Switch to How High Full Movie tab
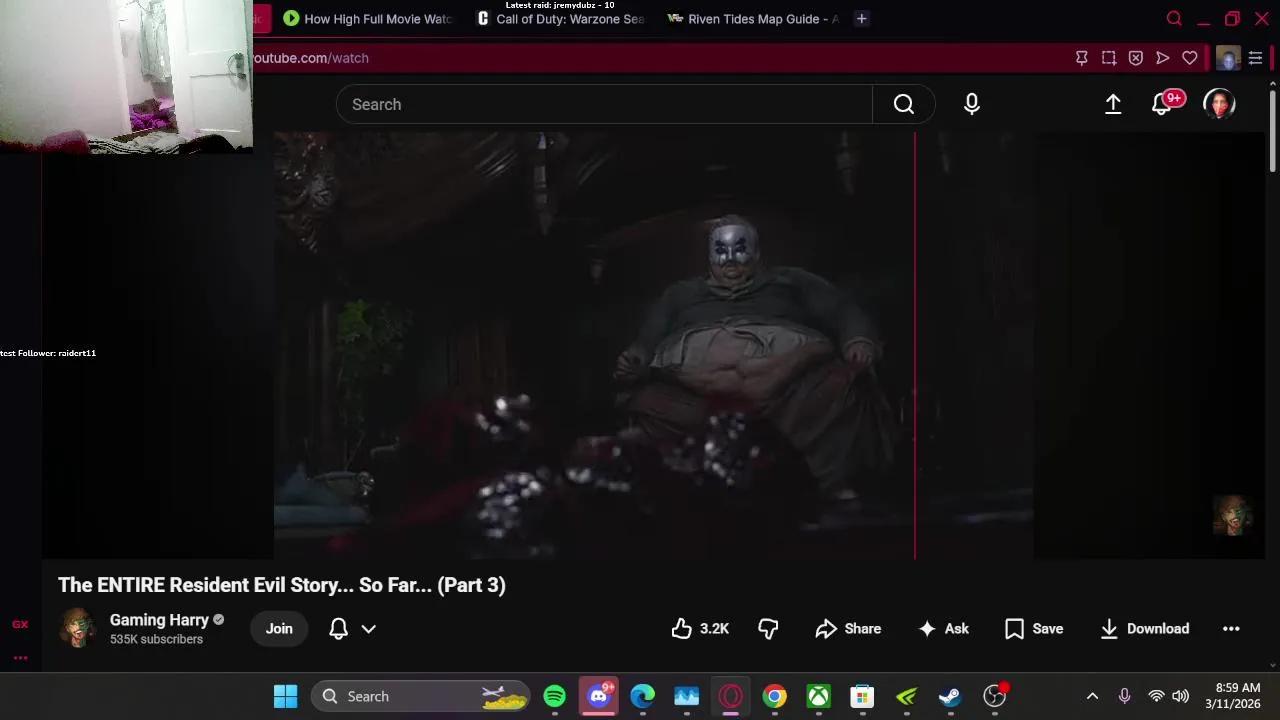 pyautogui.click(x=367, y=18)
